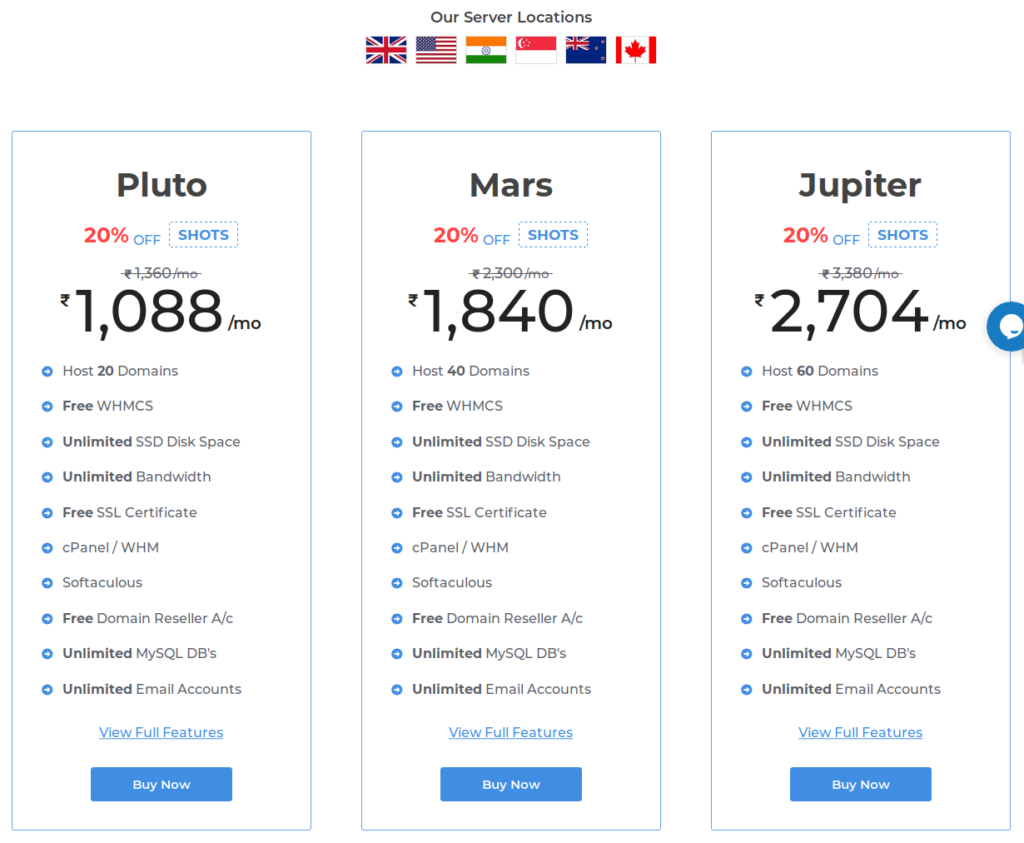Click the arrow bullet beside Jupiter's Softaculous

click(x=746, y=583)
